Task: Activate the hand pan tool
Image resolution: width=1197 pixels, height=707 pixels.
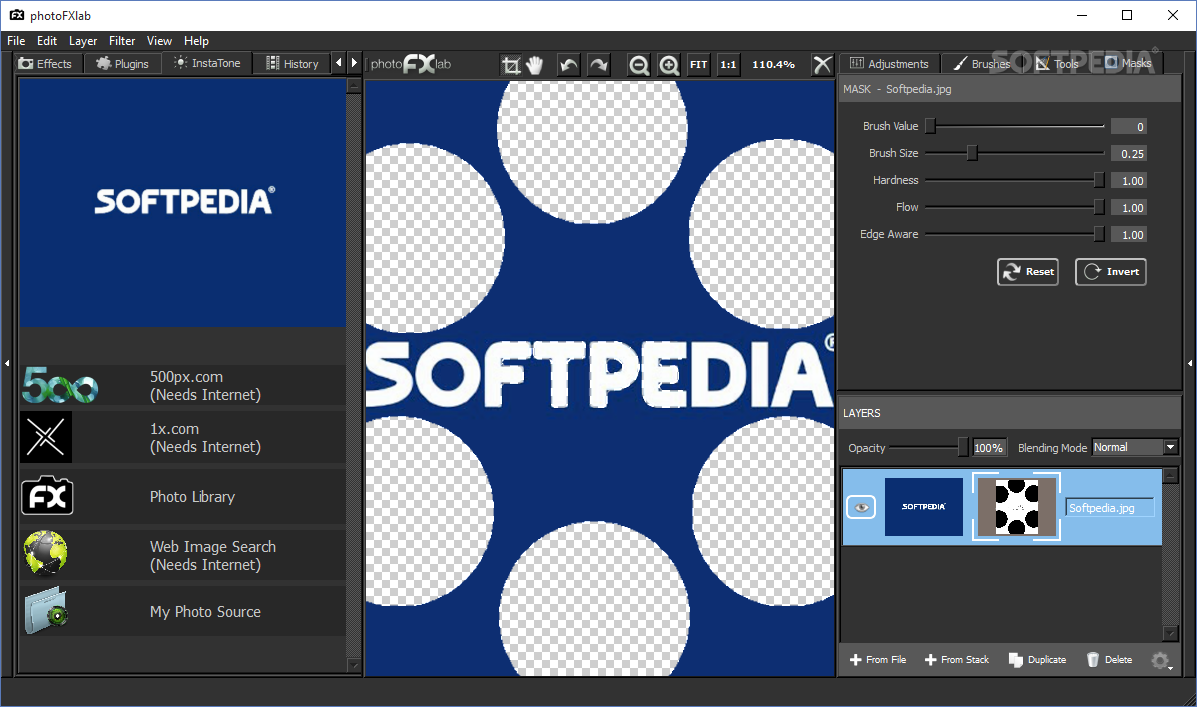Action: (x=534, y=65)
